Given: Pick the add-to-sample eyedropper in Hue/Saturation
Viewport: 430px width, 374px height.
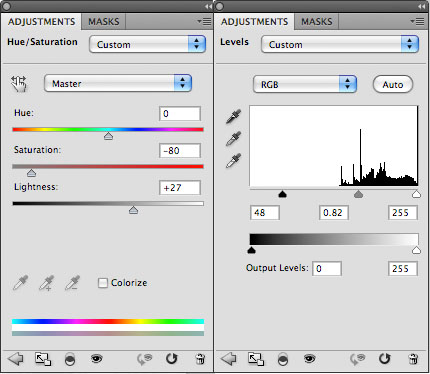Looking at the screenshot, I should (x=46, y=283).
